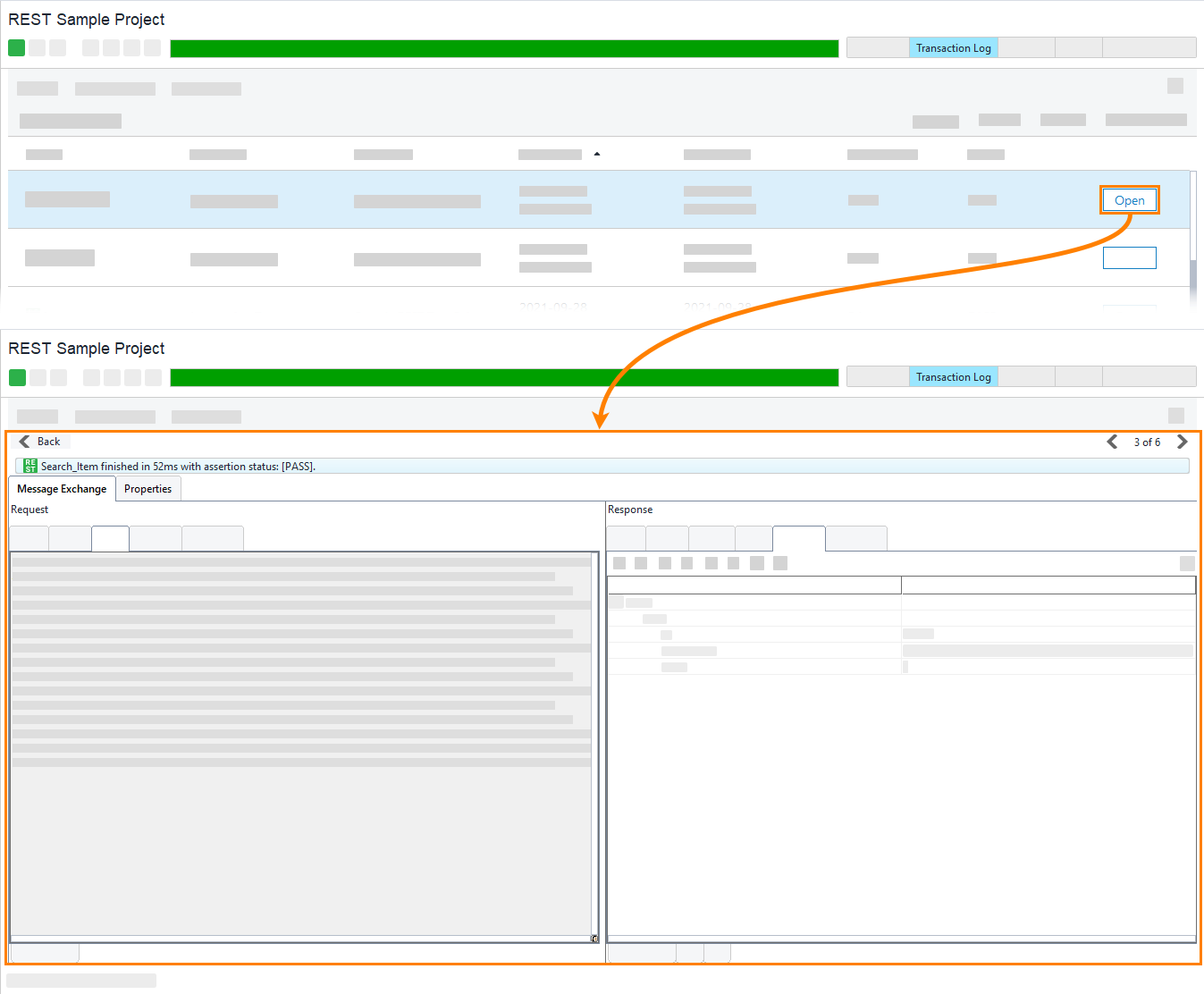Click the green progress bar at the top

[x=505, y=47]
